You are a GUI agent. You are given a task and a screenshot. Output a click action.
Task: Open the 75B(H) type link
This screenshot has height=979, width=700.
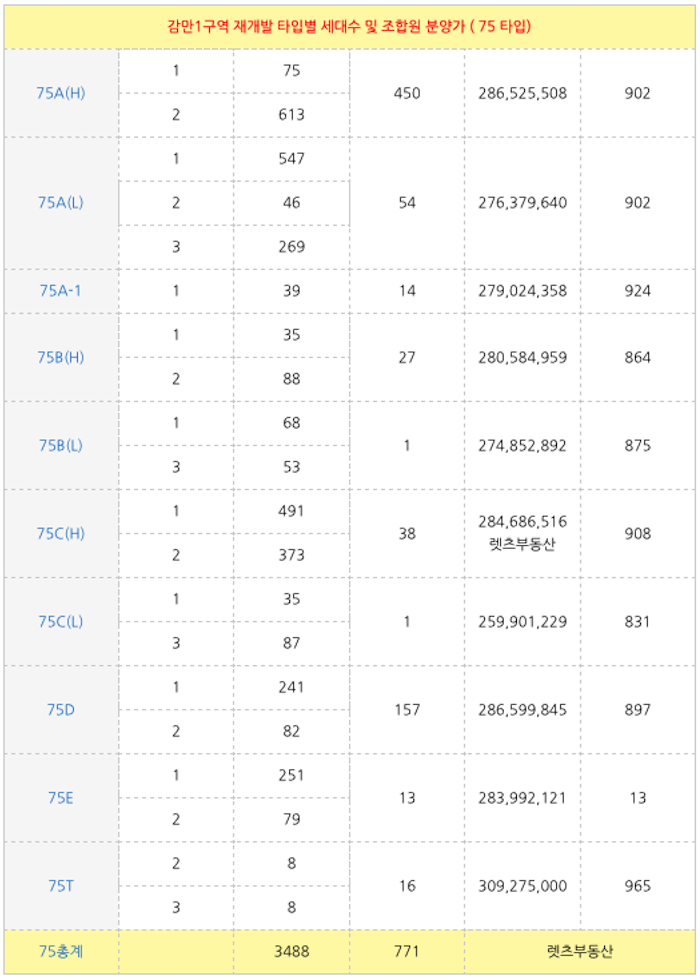coord(61,357)
